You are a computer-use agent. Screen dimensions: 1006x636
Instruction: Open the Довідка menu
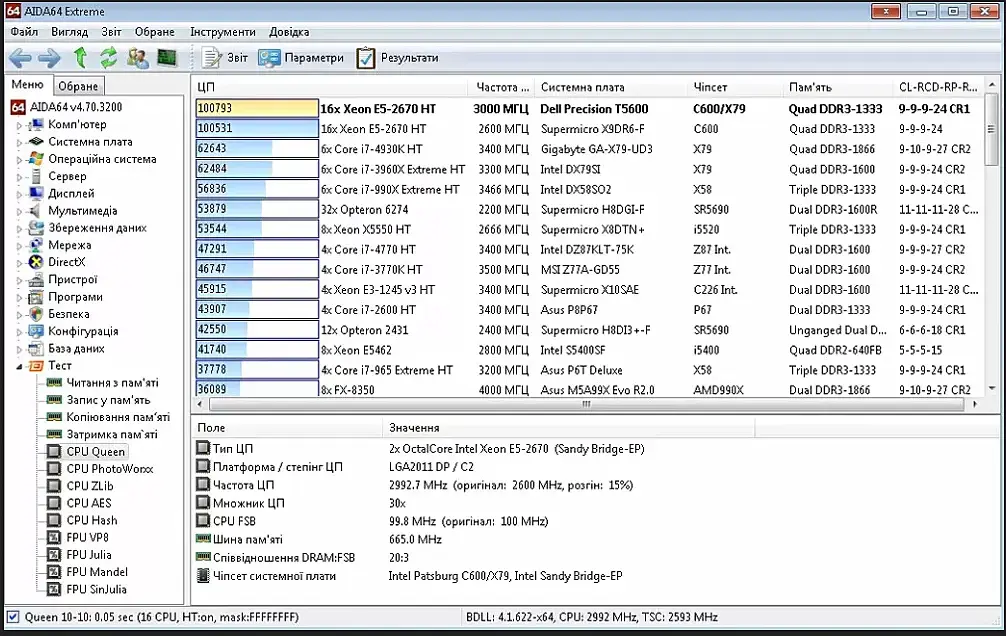tap(289, 31)
